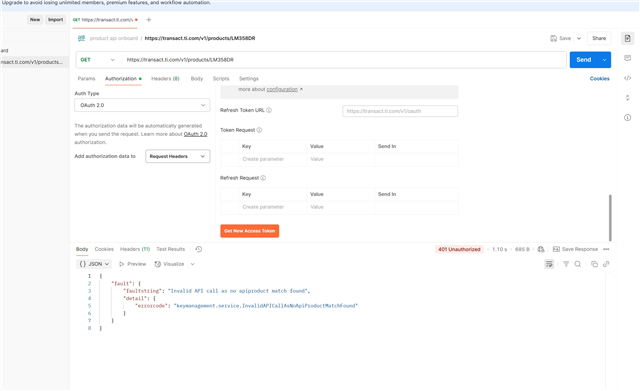The width and height of the screenshot is (640, 391).
Task: Open the request Settings tab
Action: pyautogui.click(x=249, y=78)
